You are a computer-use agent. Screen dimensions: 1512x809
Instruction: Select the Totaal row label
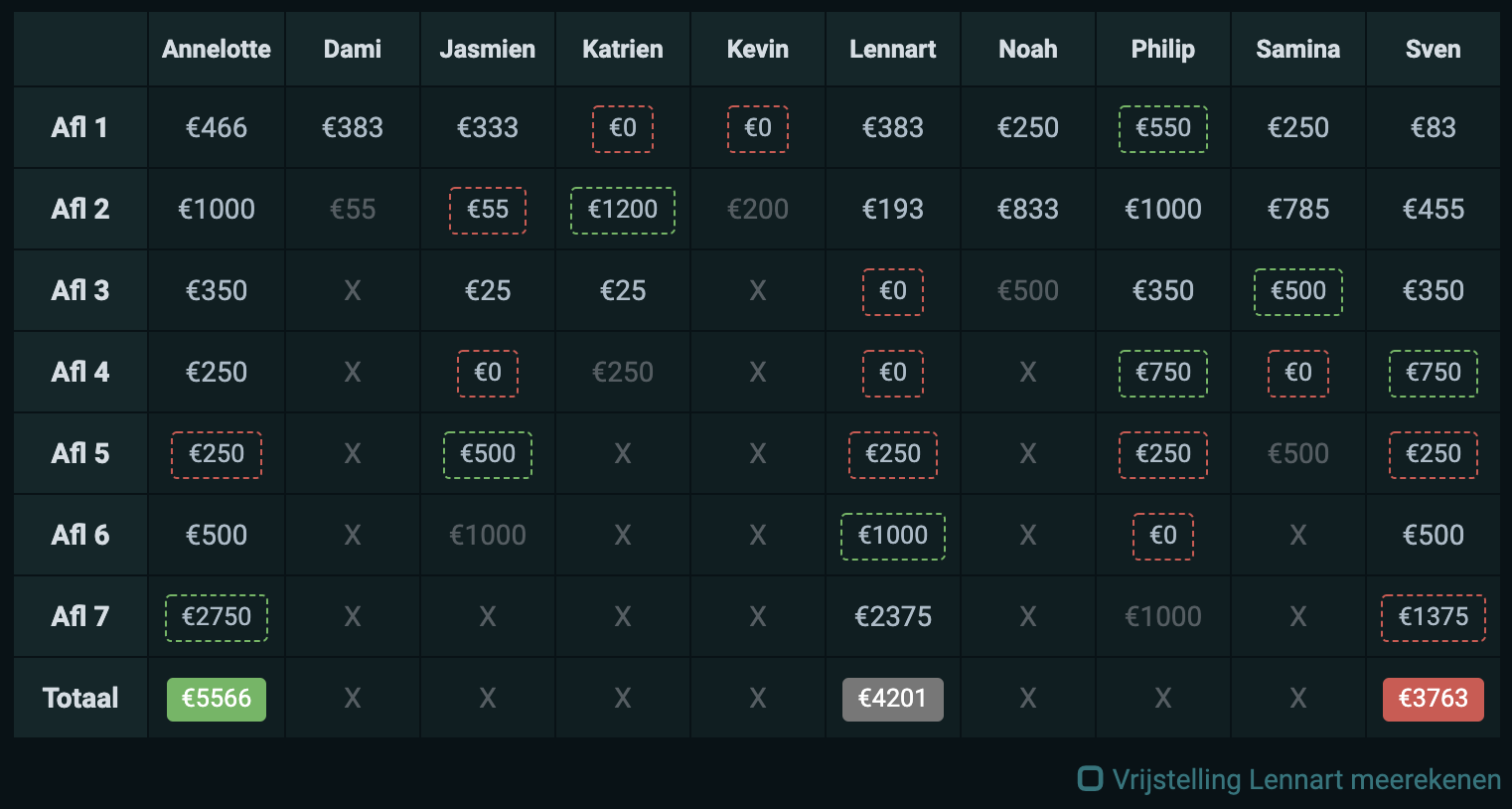79,699
